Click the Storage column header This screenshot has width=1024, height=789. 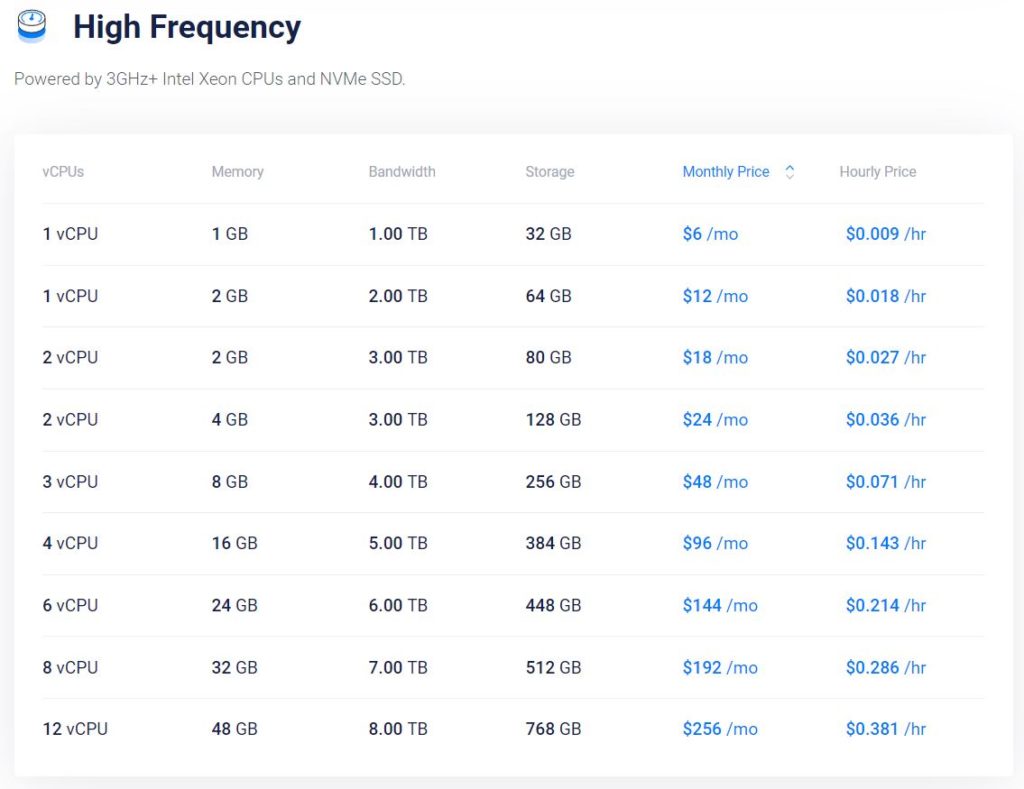[550, 172]
